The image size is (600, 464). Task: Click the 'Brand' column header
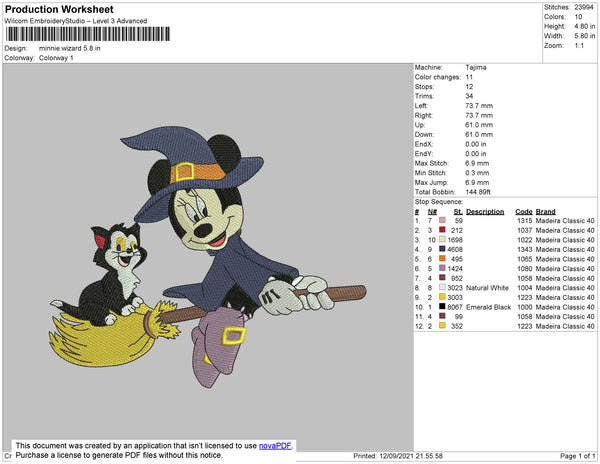pos(545,212)
